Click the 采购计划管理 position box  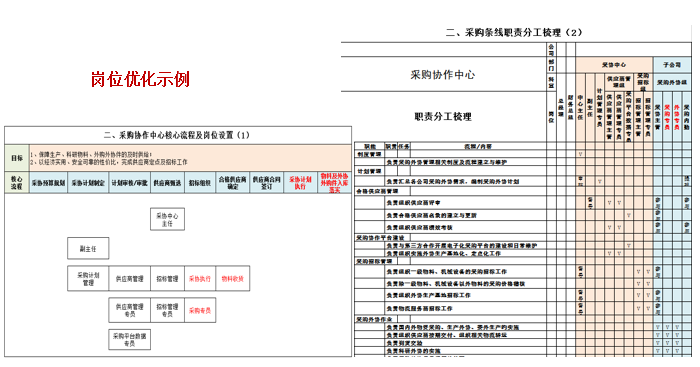(88, 279)
